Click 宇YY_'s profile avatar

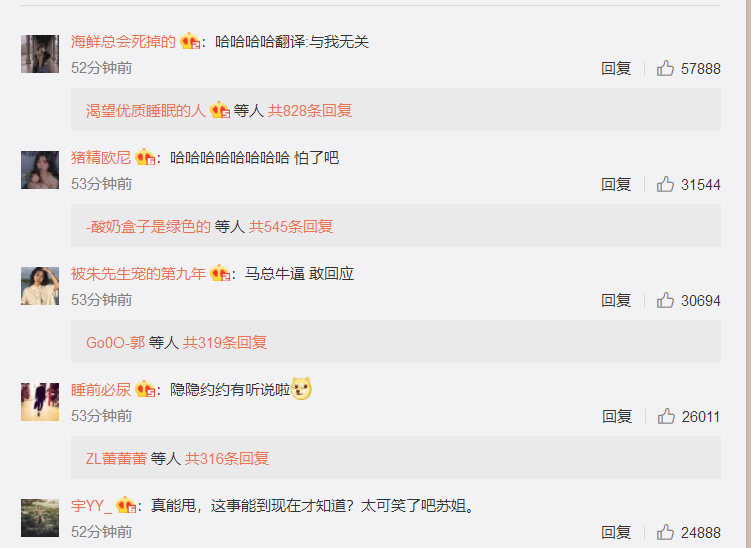click(x=40, y=518)
